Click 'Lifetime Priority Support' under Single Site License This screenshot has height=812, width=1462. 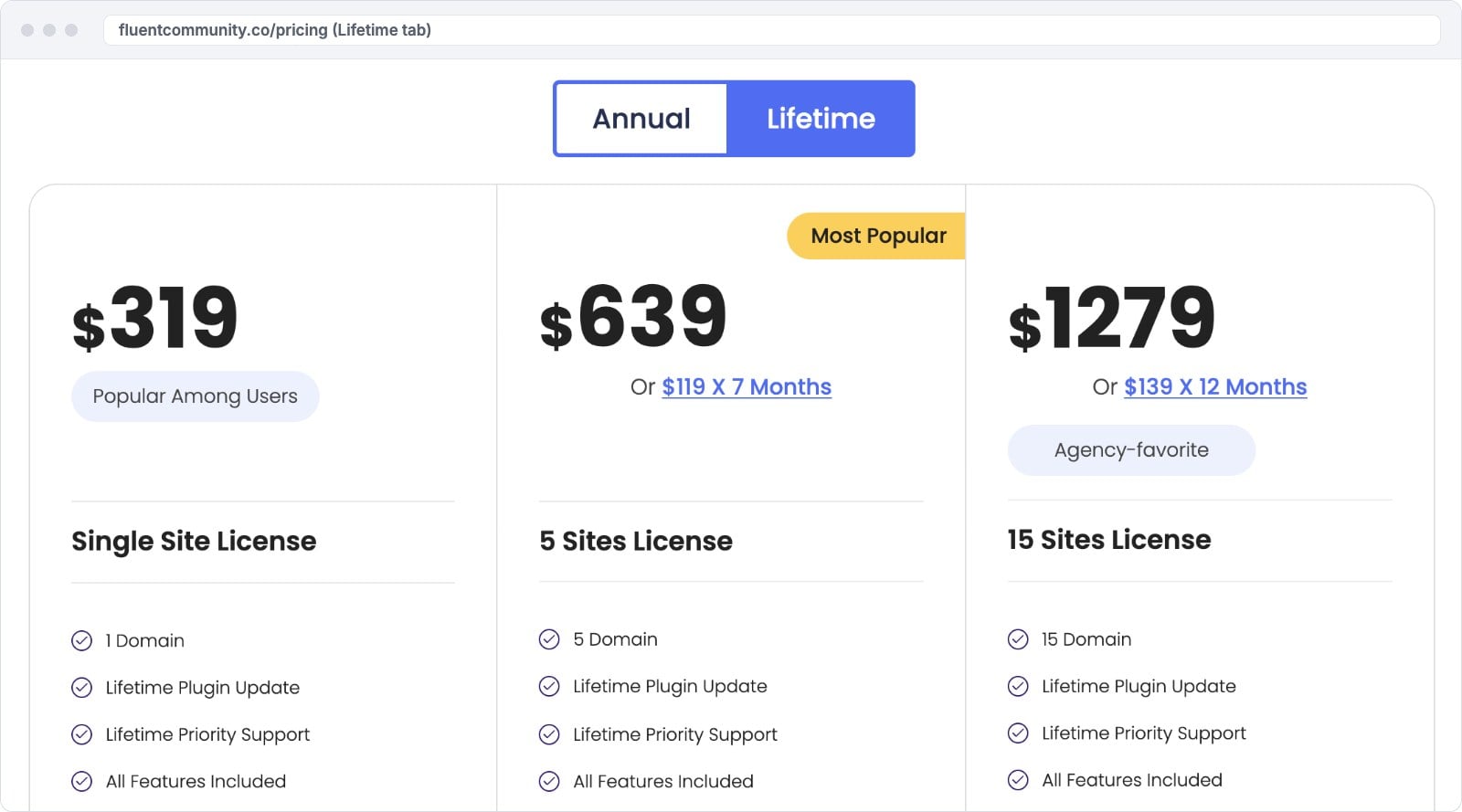[207, 734]
